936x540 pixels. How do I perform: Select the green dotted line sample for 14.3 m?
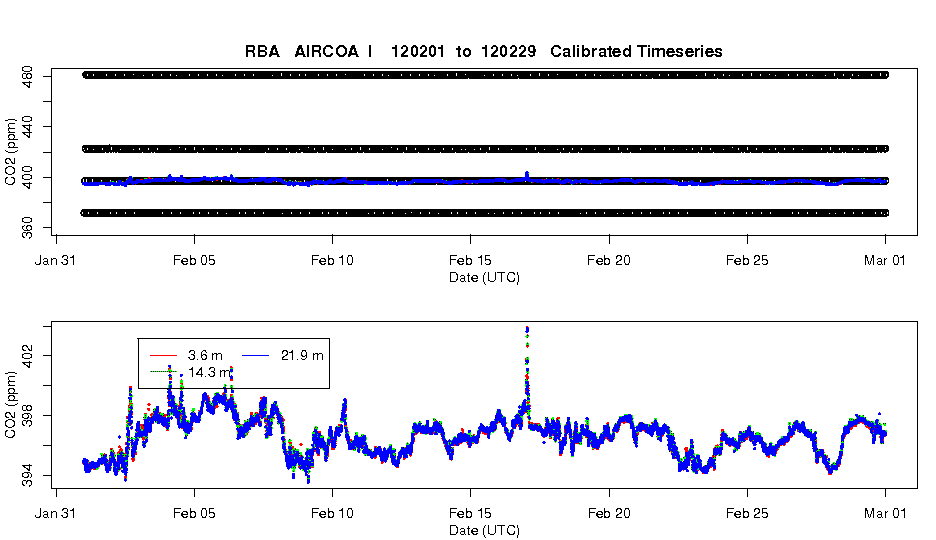point(164,372)
